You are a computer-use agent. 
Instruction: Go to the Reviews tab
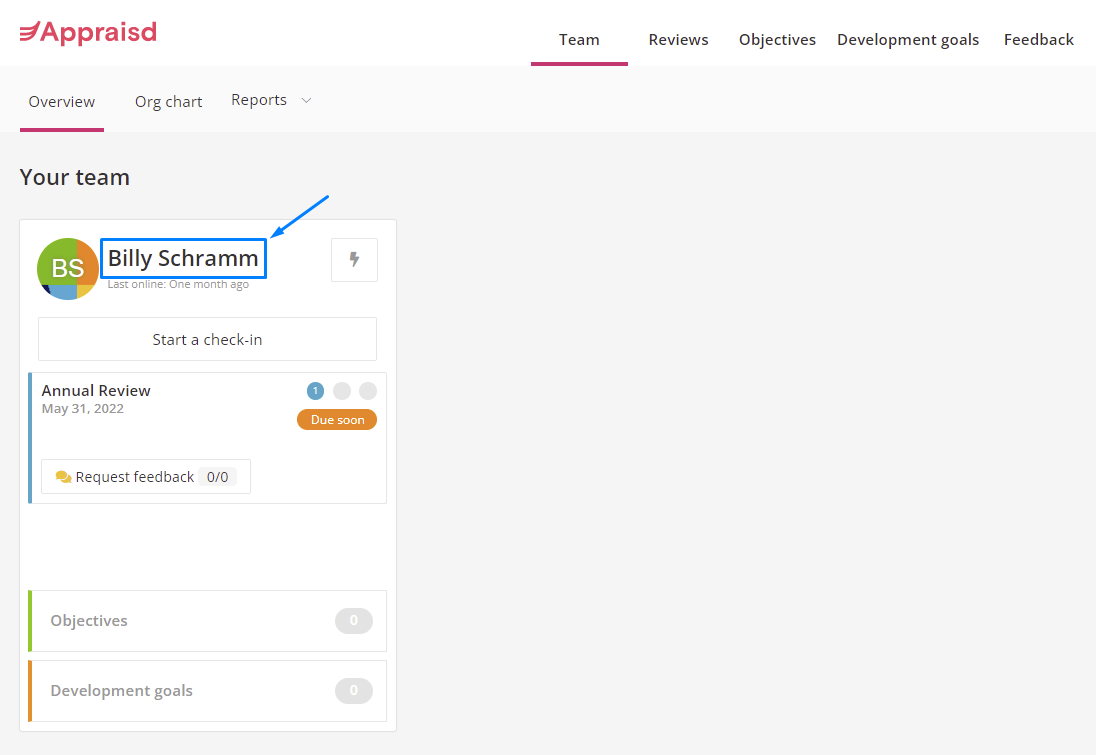tap(678, 40)
